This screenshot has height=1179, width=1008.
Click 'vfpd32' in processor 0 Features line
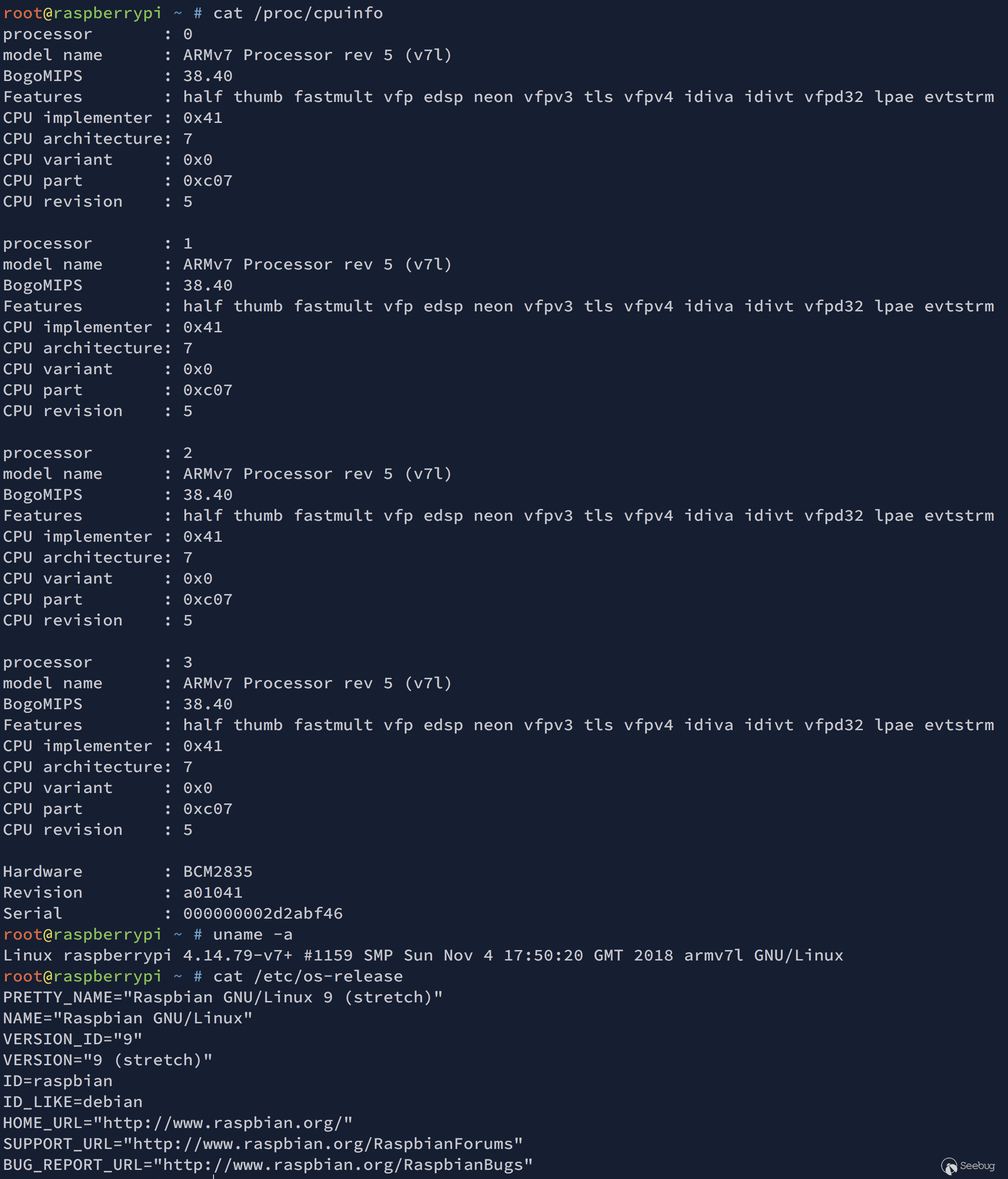pyautogui.click(x=834, y=97)
